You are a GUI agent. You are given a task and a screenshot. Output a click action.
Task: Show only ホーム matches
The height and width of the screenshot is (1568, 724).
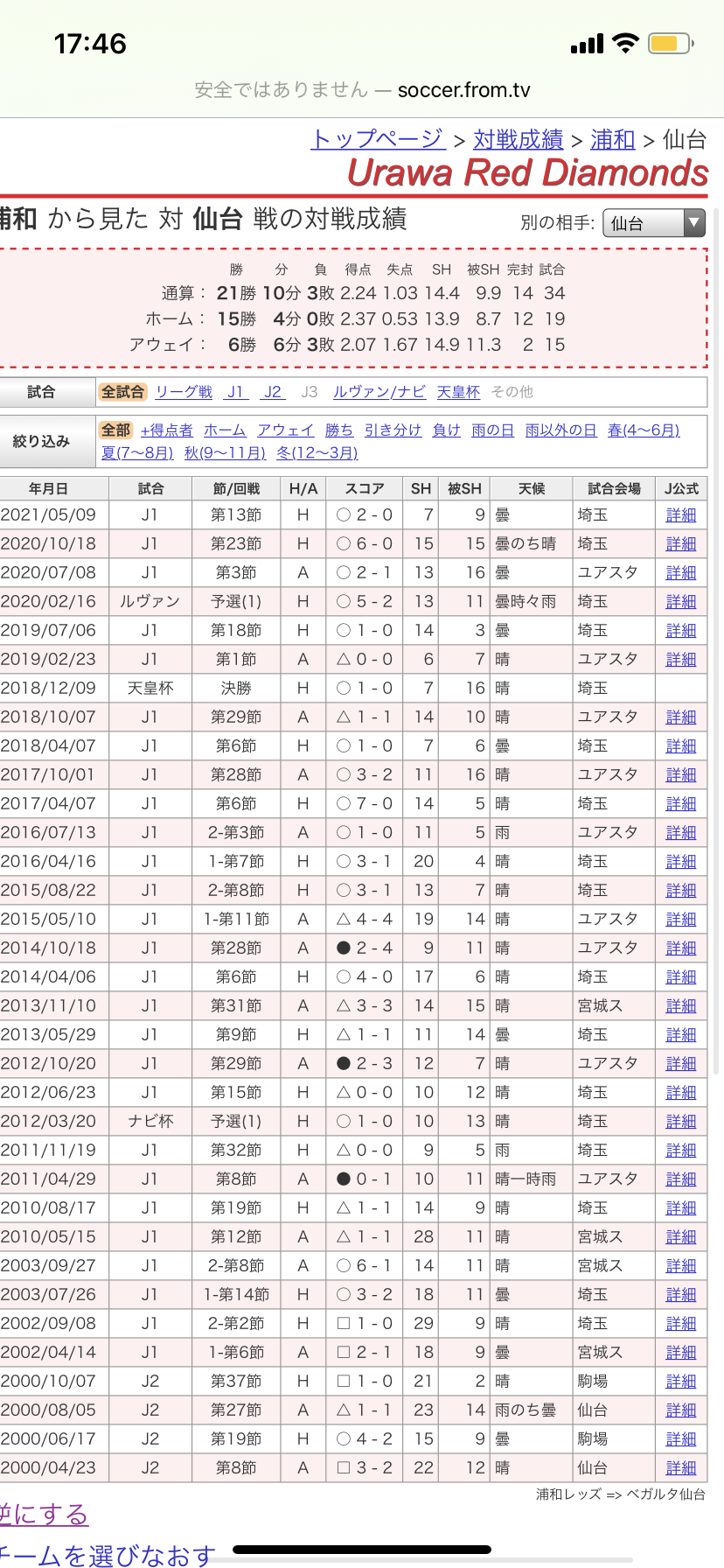(x=225, y=430)
